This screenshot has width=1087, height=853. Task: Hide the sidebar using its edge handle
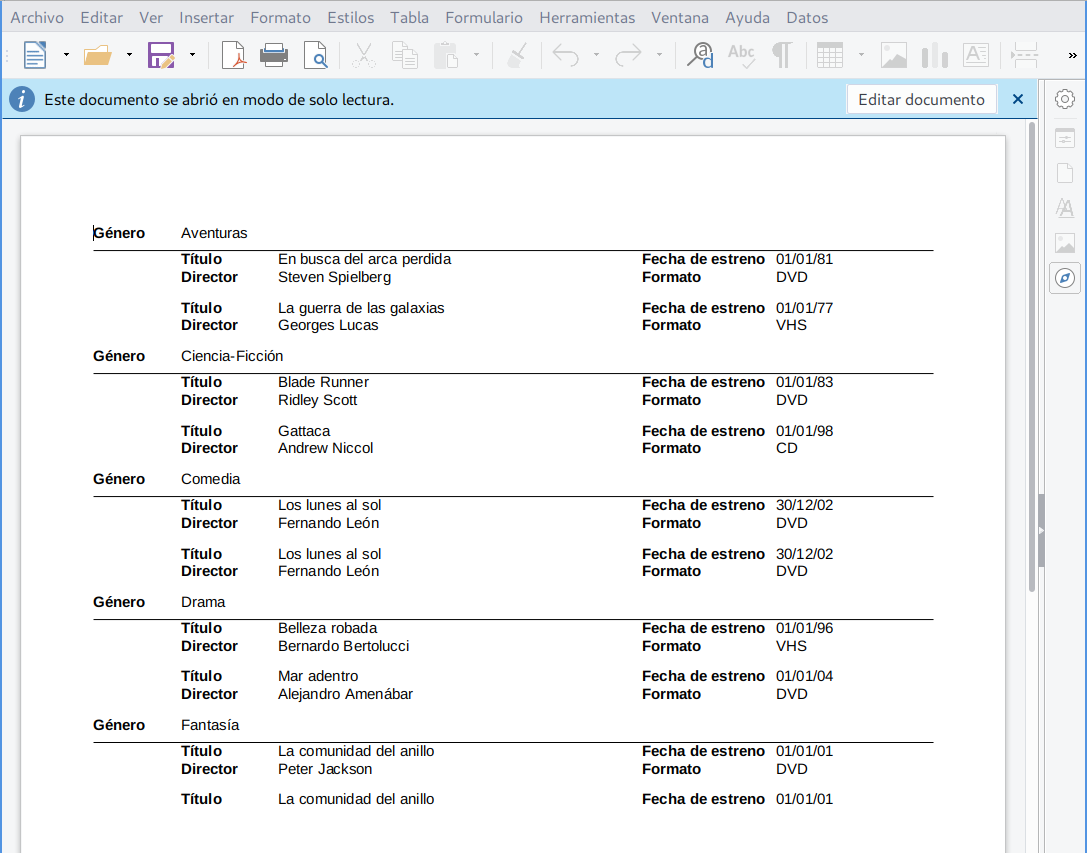pyautogui.click(x=1041, y=531)
